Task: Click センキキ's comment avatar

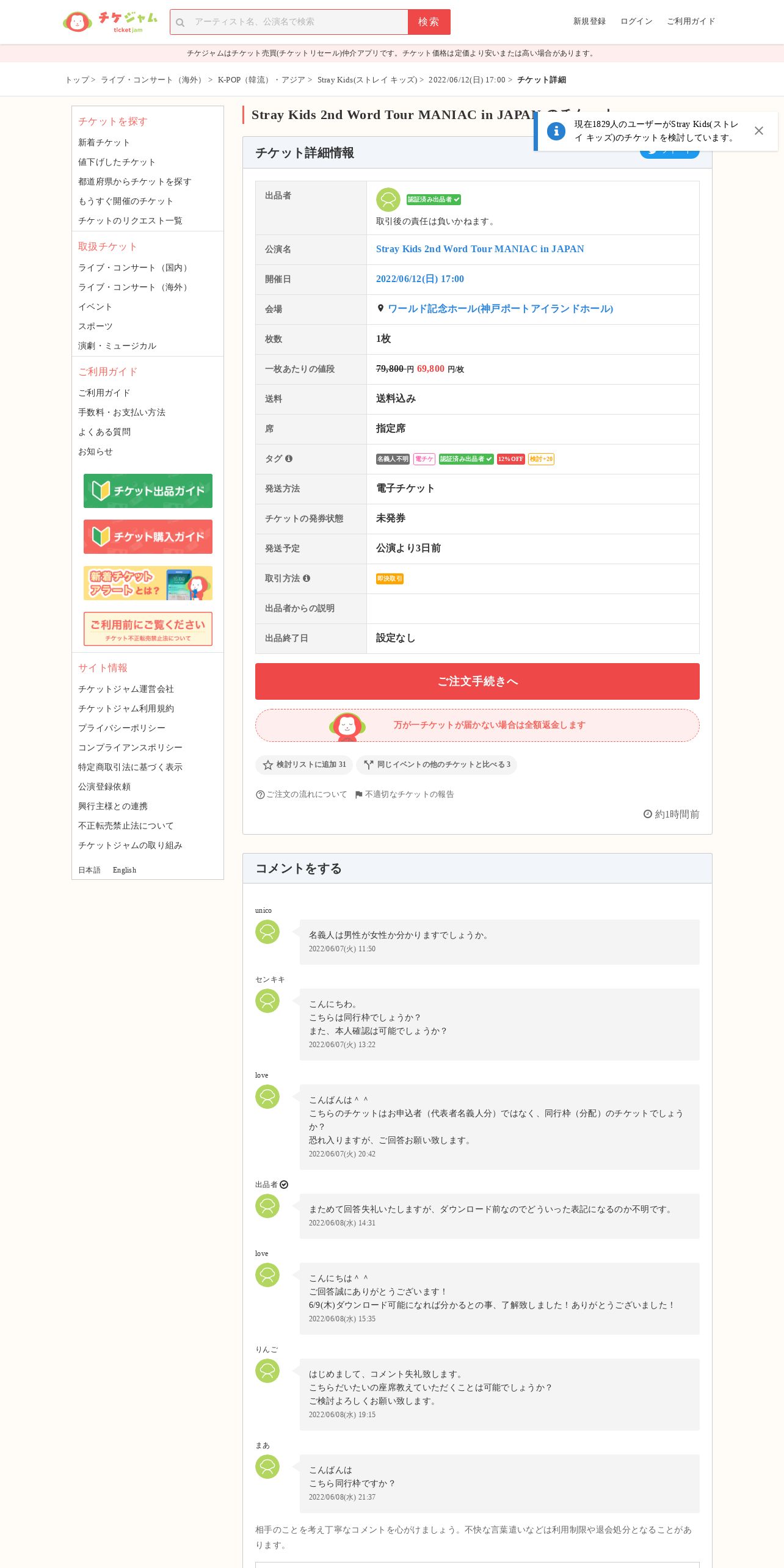Action: 267,1001
